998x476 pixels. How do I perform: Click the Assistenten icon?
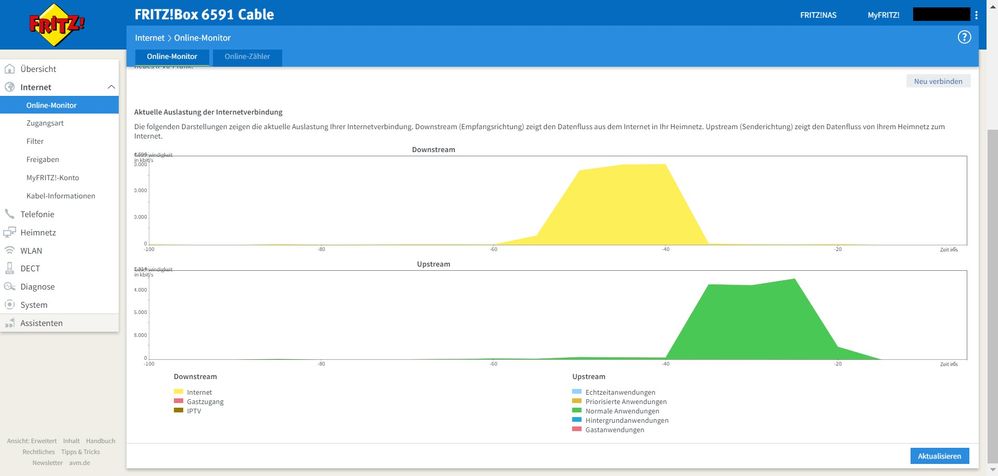(x=10, y=323)
